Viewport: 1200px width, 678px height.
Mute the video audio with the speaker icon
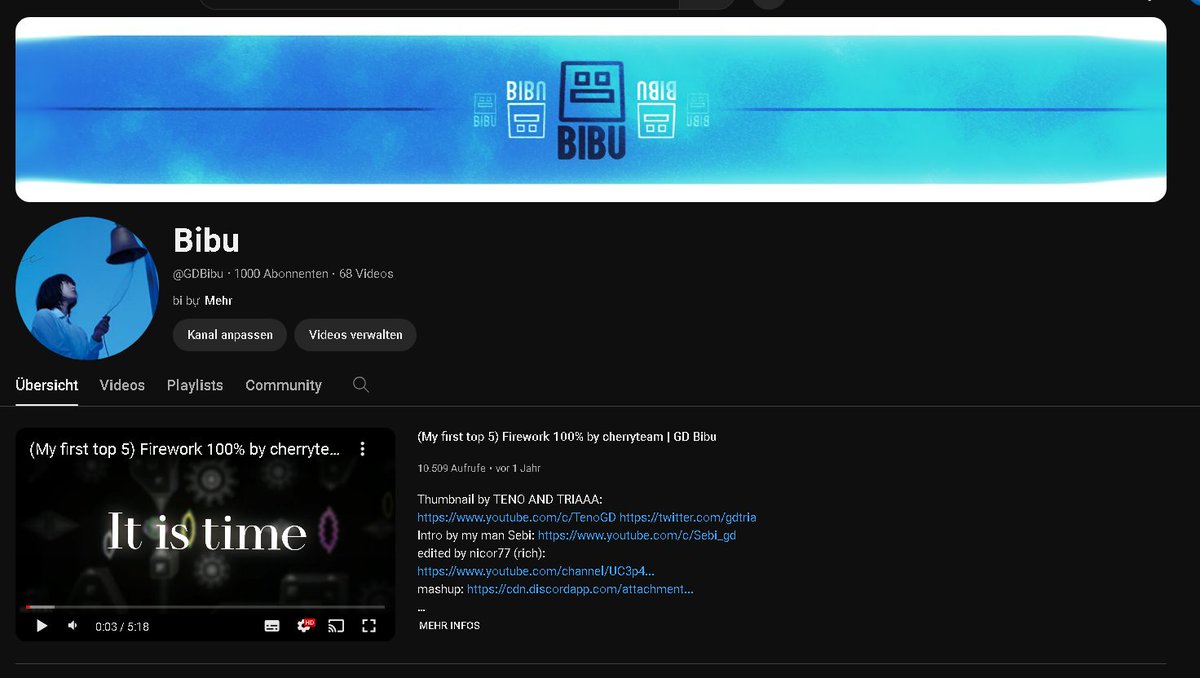point(71,625)
